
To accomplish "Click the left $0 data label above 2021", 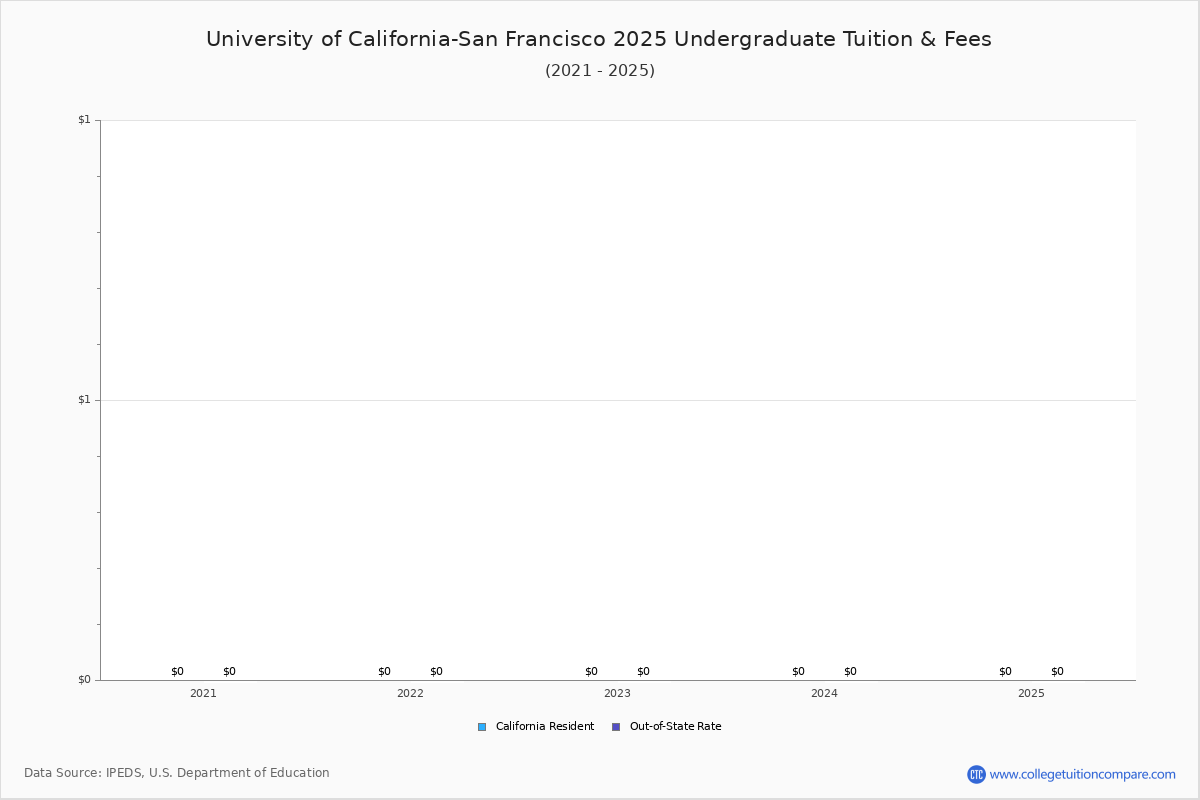I will (x=177, y=672).
